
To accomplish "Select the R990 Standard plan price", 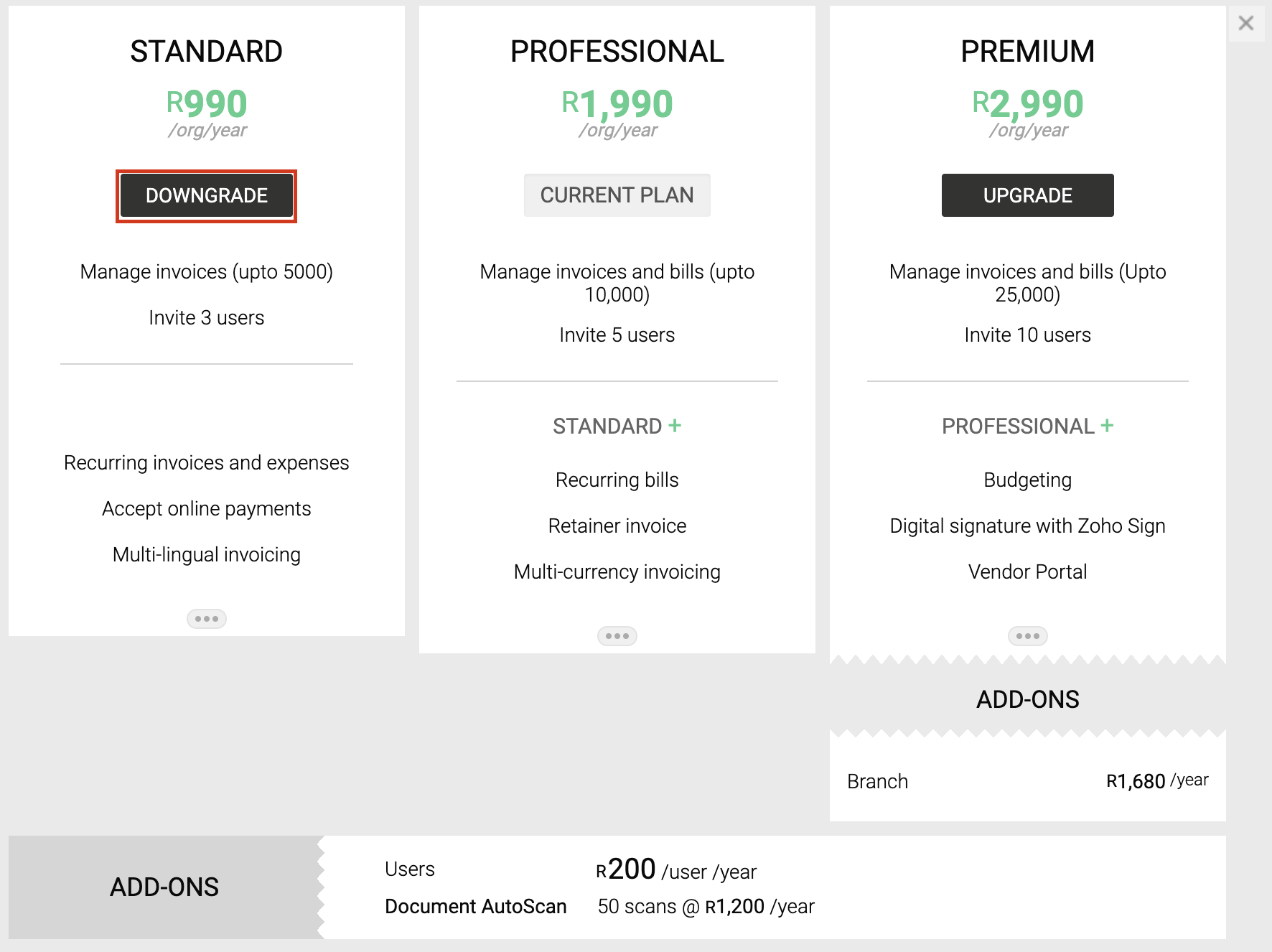I will coord(207,103).
